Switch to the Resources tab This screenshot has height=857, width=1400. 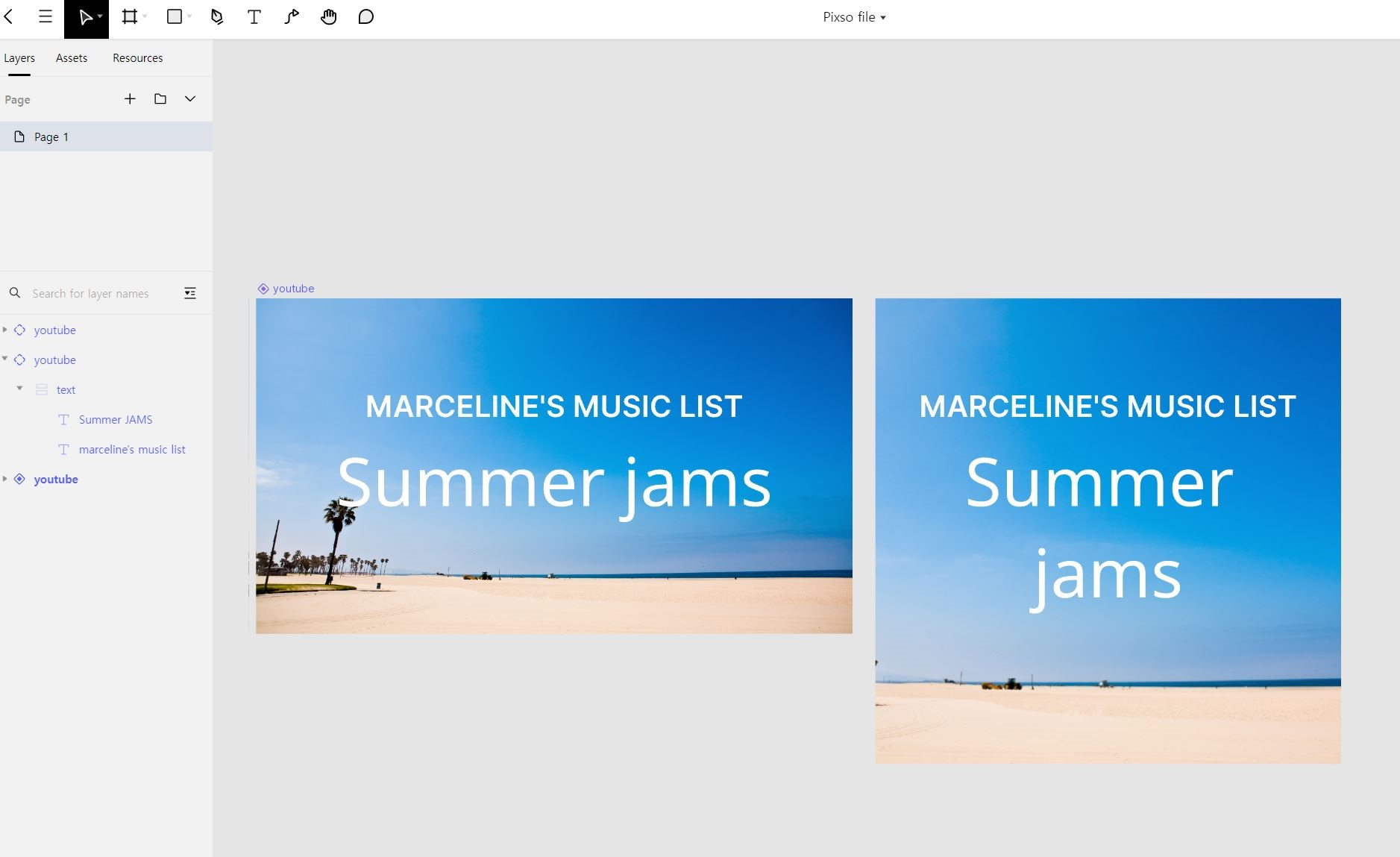138,58
